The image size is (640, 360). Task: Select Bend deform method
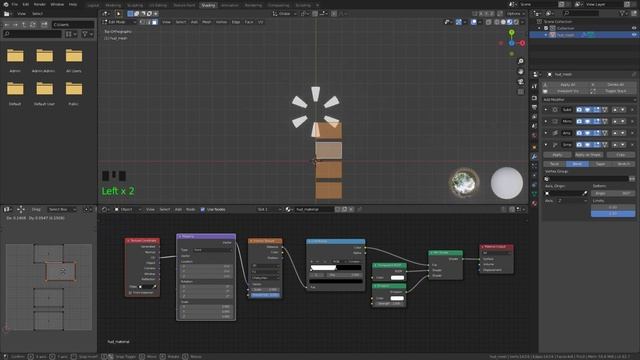click(577, 164)
